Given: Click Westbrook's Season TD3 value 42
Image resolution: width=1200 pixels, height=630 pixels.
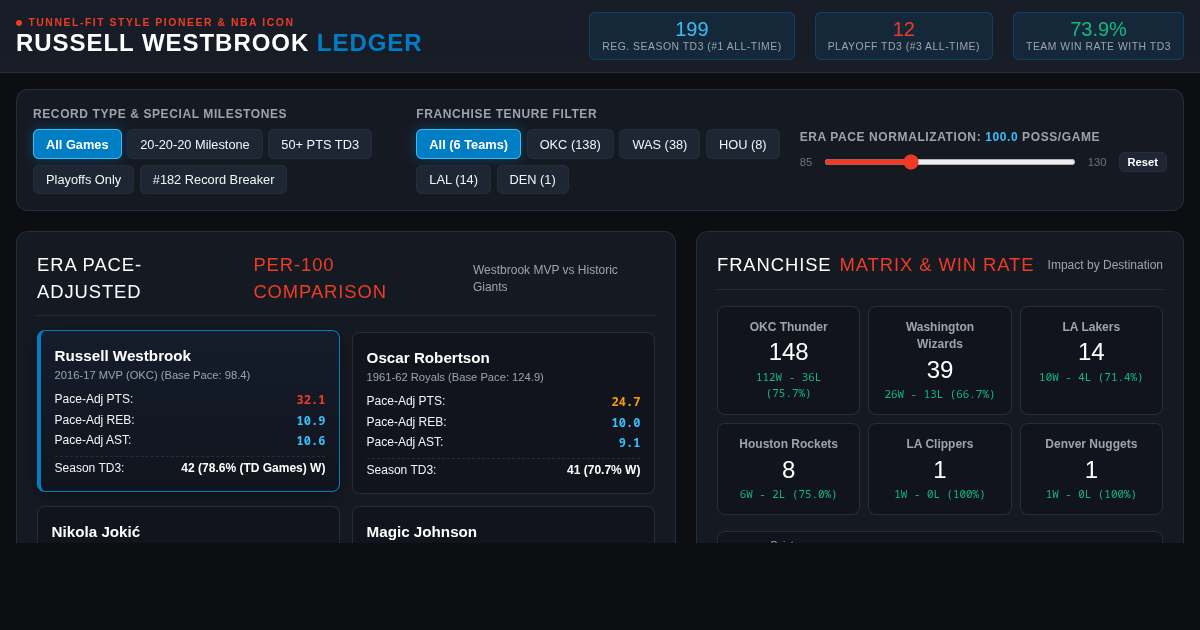Looking at the screenshot, I should pyautogui.click(x=253, y=468).
